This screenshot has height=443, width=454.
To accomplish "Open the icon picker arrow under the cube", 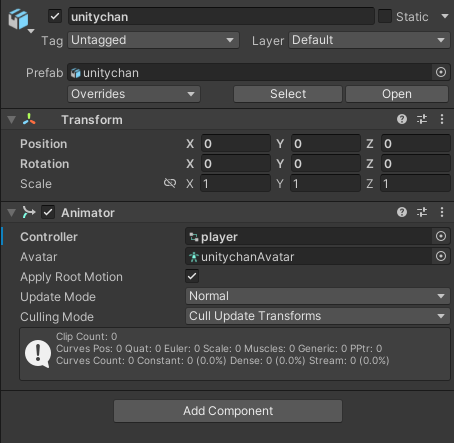I will click(x=31, y=31).
